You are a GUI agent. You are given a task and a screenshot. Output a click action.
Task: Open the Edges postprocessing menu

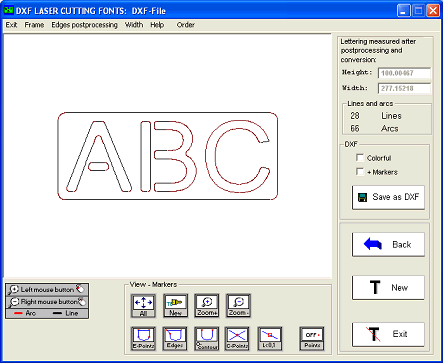click(84, 25)
